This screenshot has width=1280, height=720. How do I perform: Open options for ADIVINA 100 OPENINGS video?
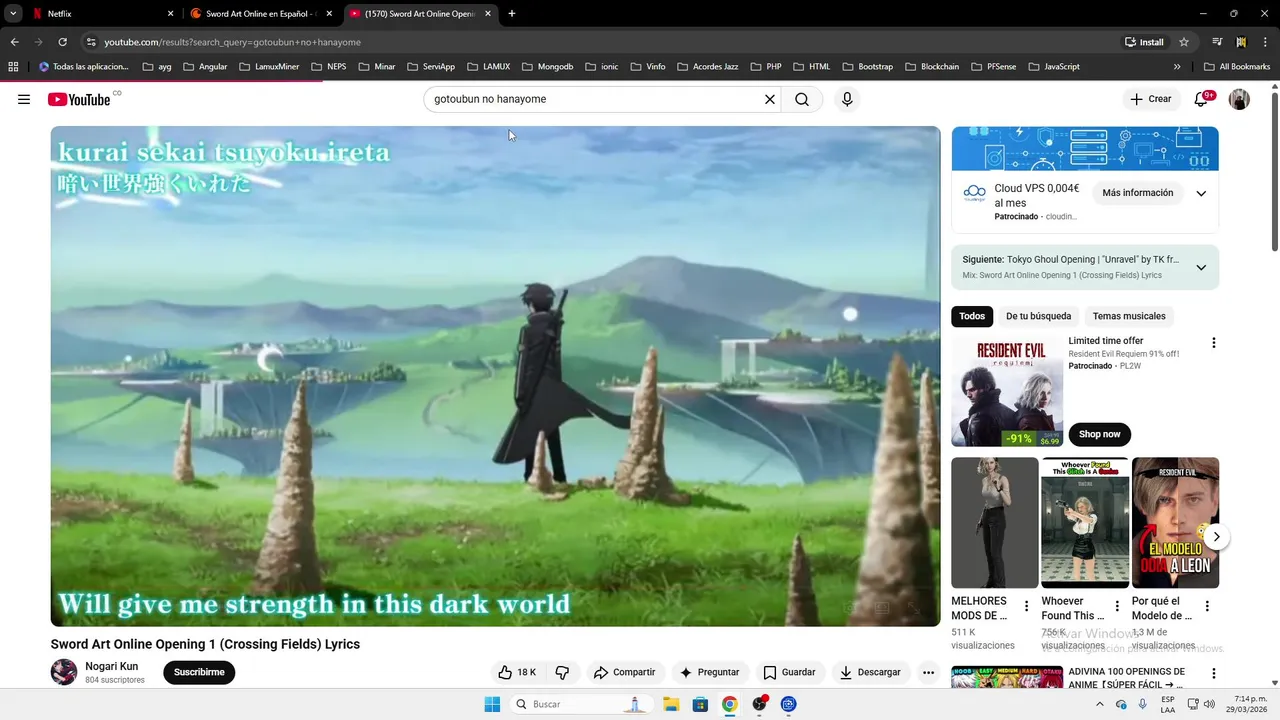click(x=1213, y=674)
